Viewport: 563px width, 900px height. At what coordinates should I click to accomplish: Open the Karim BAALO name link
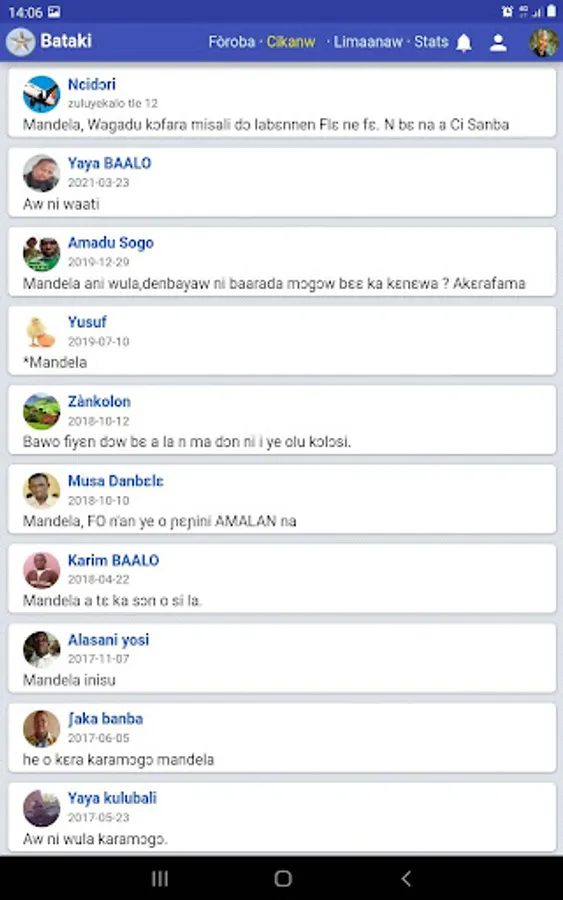[x=114, y=560]
